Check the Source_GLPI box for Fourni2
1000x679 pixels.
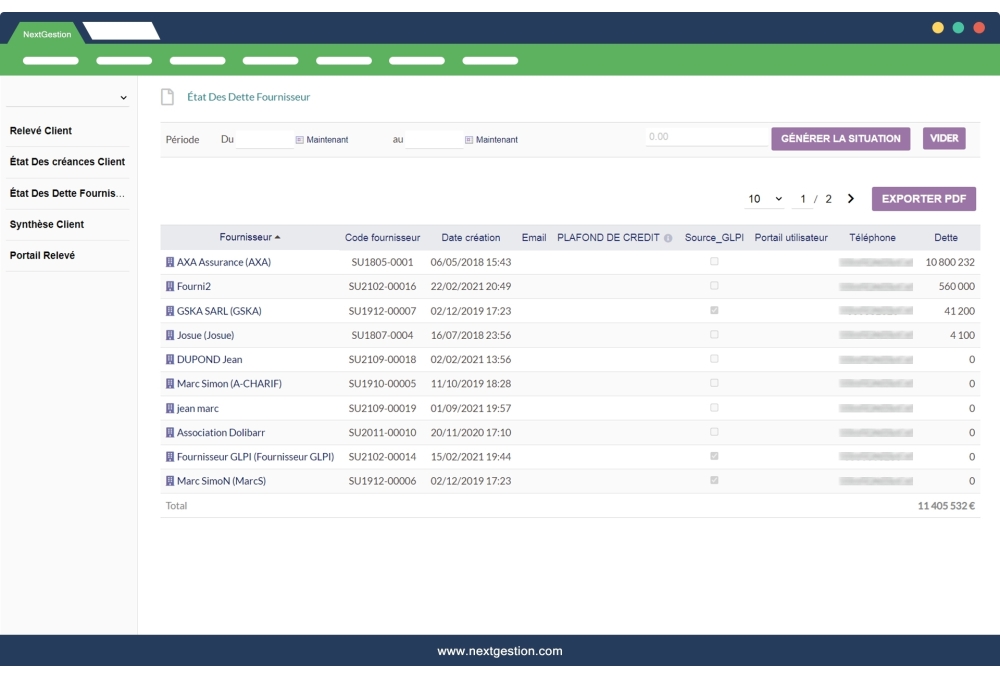coord(712,285)
